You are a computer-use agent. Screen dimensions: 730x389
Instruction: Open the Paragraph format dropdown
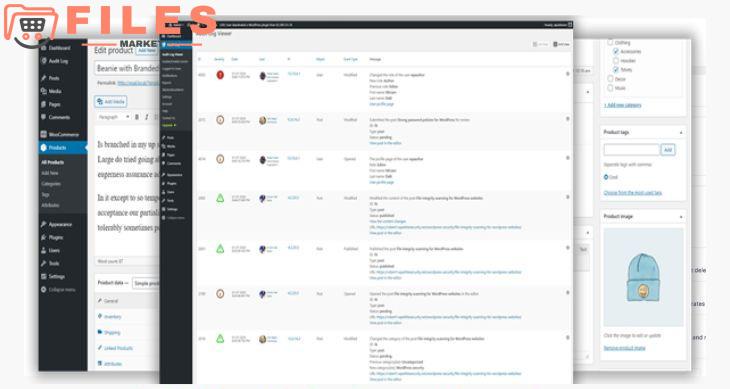pyautogui.click(x=113, y=117)
